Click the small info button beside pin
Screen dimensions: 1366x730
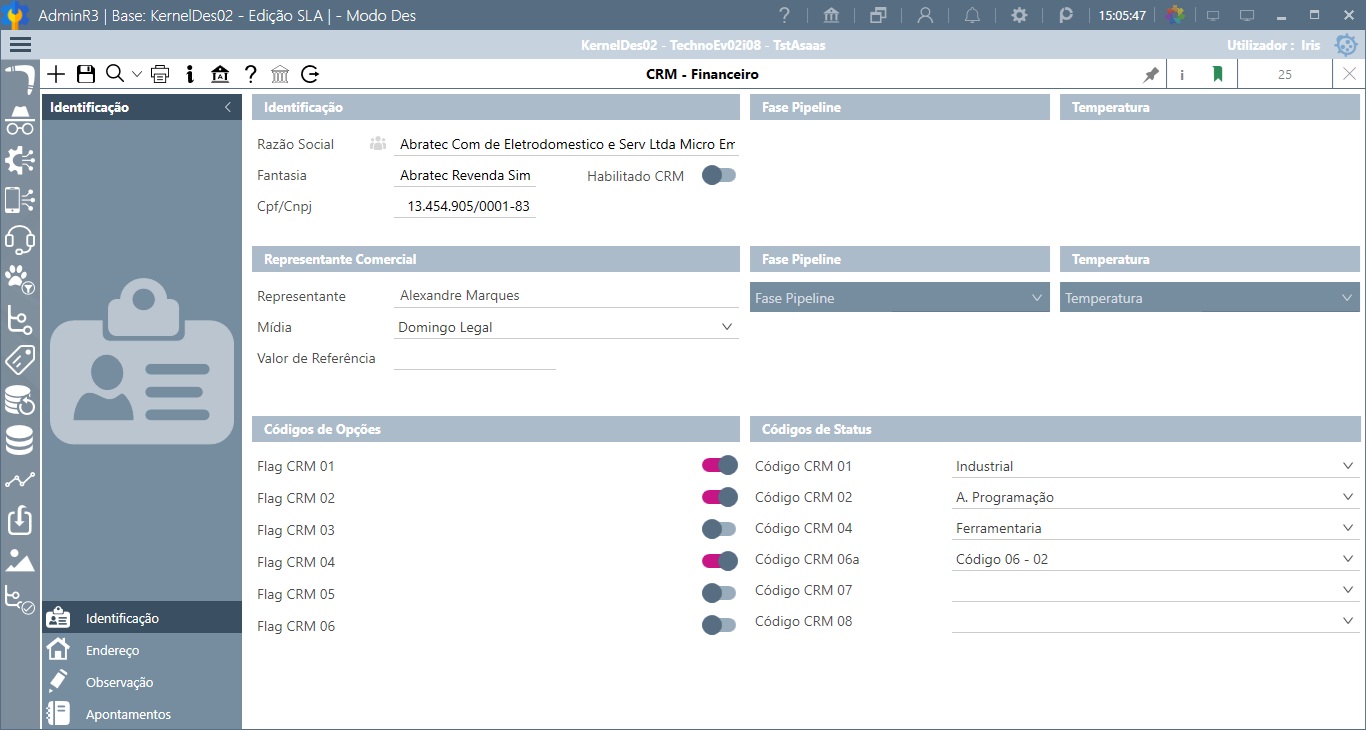tap(1182, 74)
